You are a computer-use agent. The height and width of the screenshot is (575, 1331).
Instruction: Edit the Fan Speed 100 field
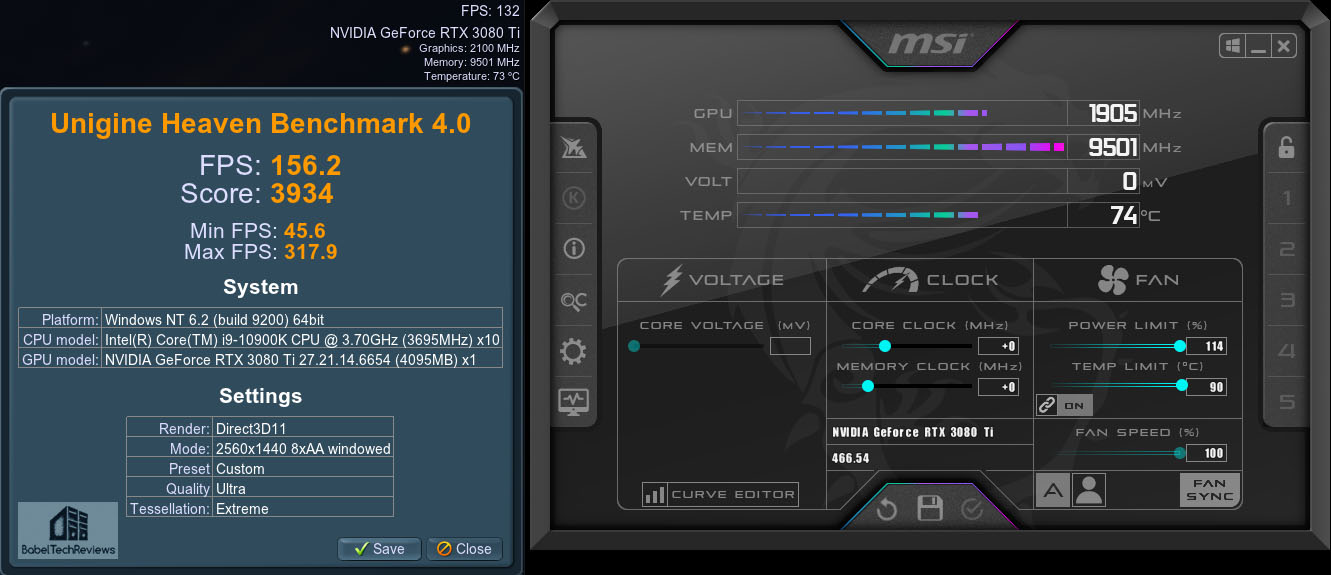pos(1206,453)
